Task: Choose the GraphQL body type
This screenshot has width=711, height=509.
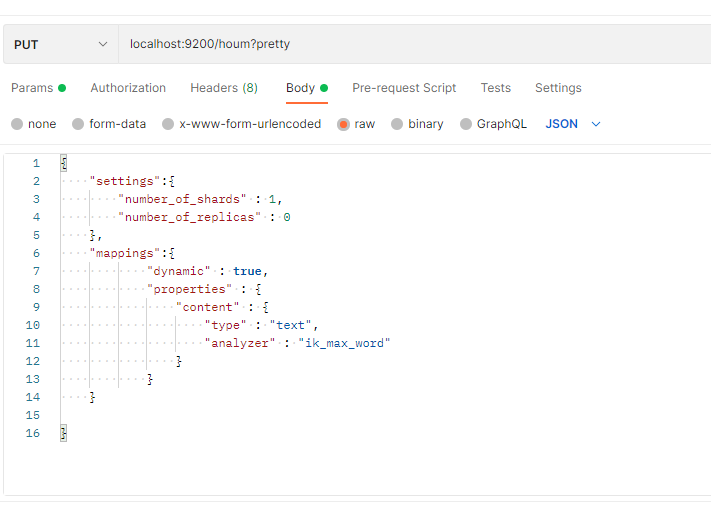Action: (466, 124)
